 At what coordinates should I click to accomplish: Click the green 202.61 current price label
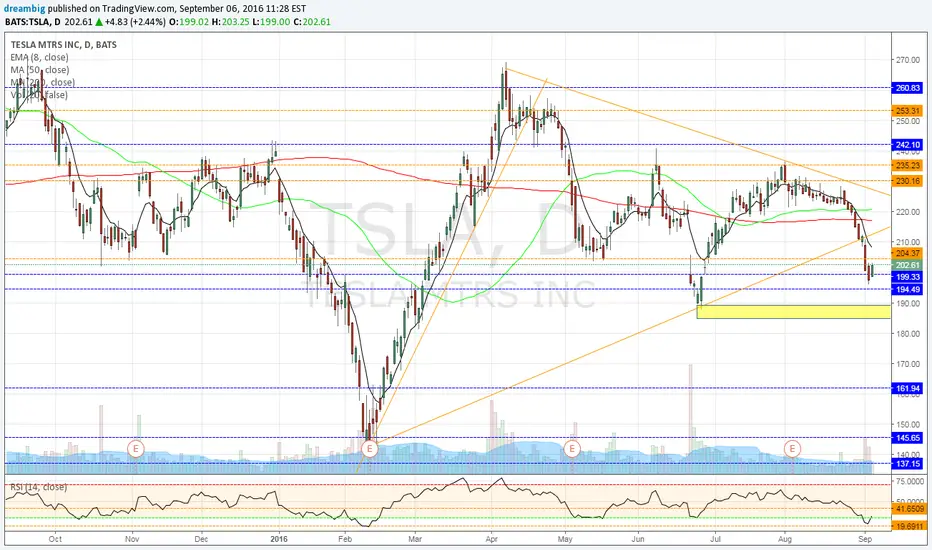click(908, 265)
